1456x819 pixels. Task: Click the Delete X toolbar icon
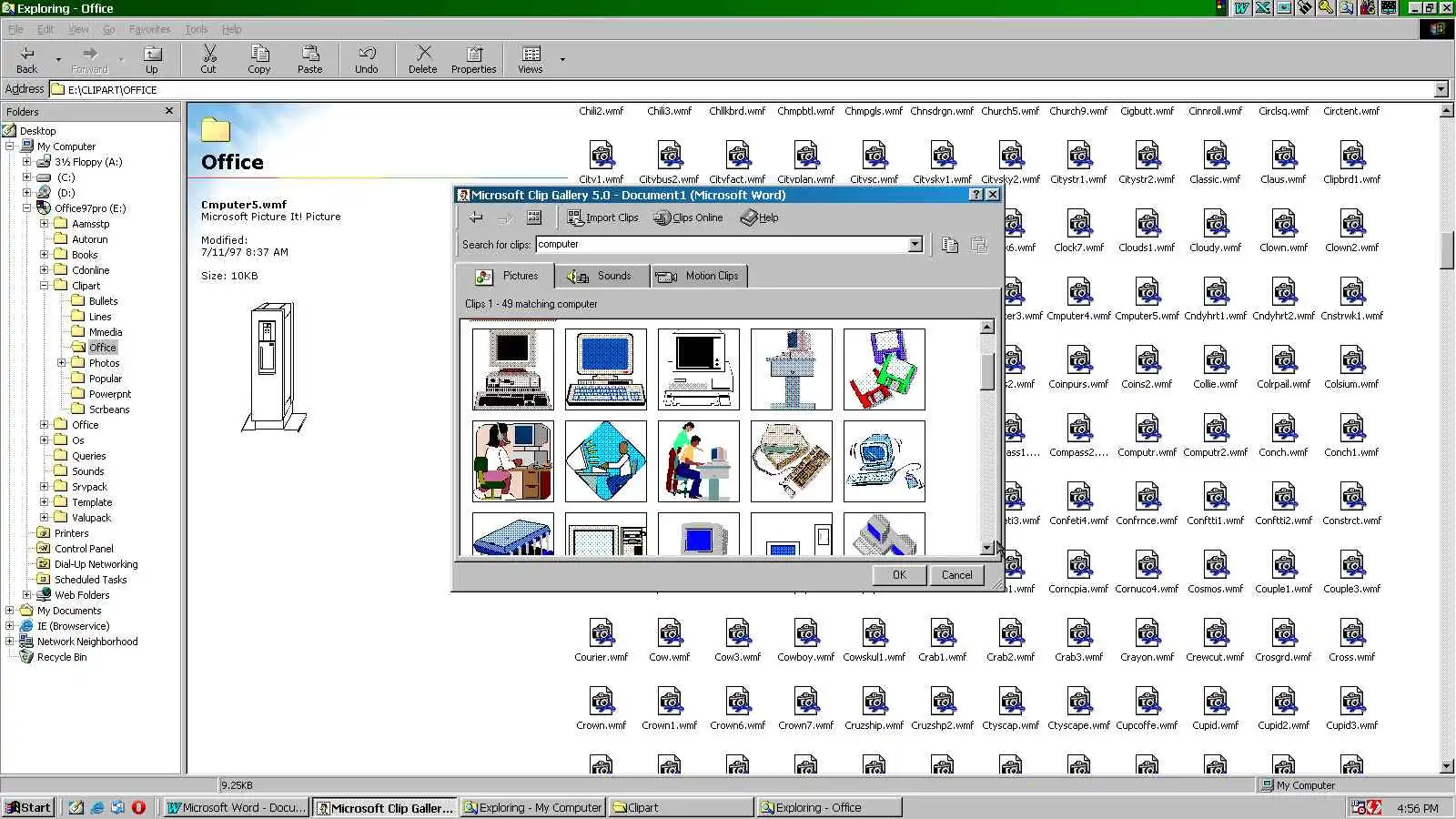tap(422, 59)
